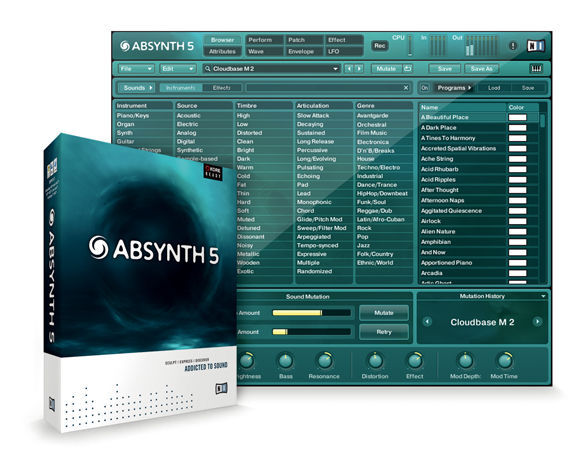Switch filter to Effects
The height and width of the screenshot is (462, 578).
point(221,88)
